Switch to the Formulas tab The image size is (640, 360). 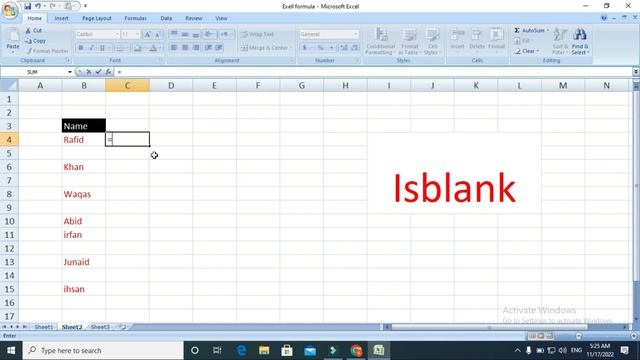pyautogui.click(x=135, y=18)
